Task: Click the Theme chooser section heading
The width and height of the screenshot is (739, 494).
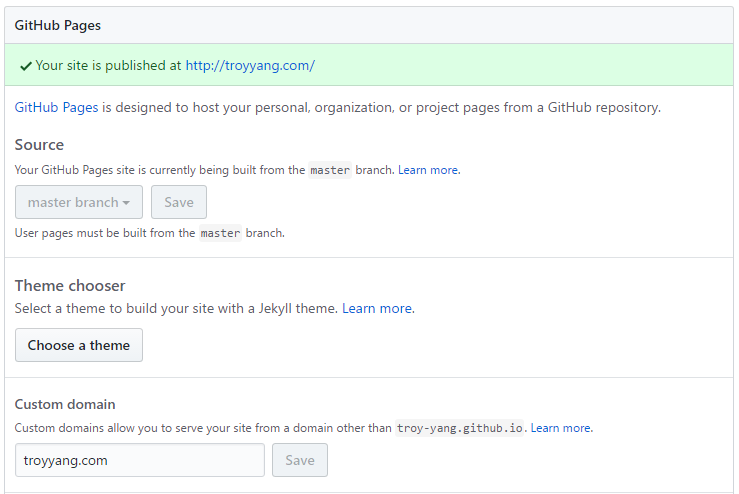Action: tap(70, 286)
